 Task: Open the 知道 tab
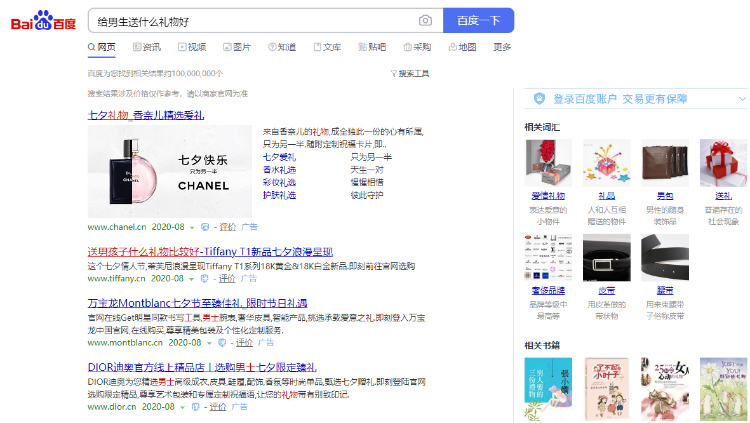point(282,47)
